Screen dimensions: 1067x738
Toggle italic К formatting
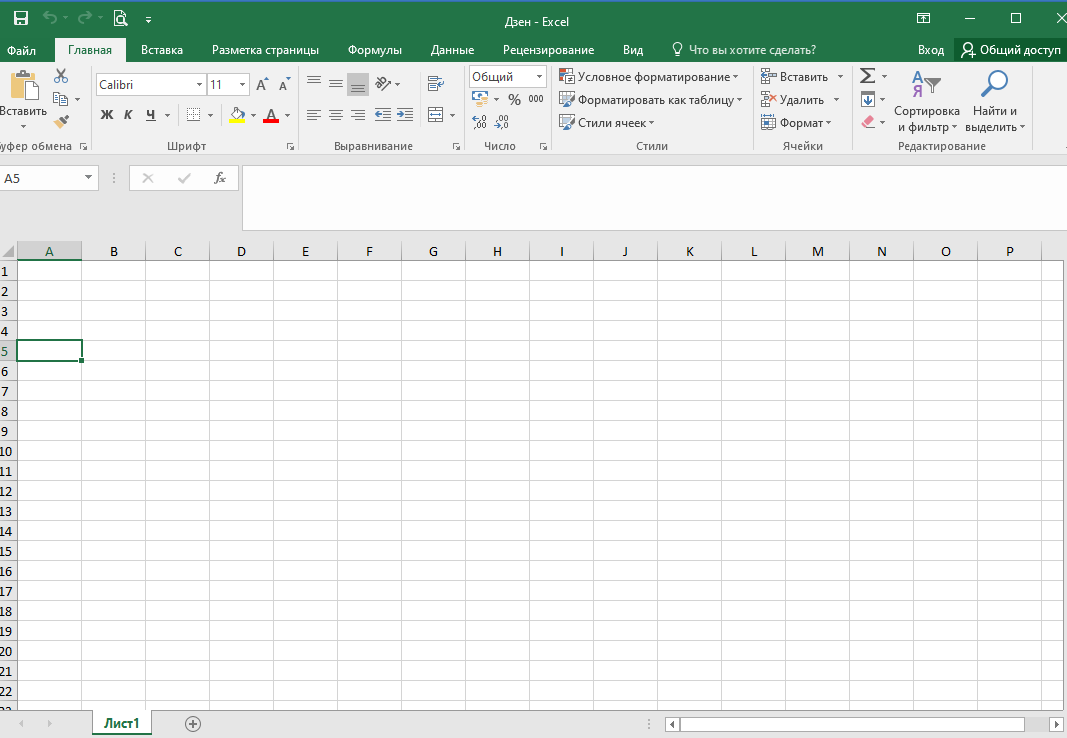pos(128,115)
